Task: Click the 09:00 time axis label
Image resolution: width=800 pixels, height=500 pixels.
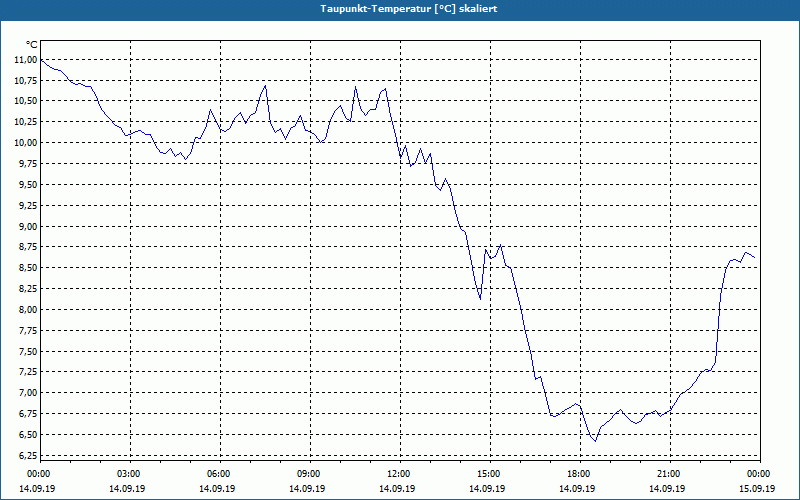Action: tap(310, 474)
